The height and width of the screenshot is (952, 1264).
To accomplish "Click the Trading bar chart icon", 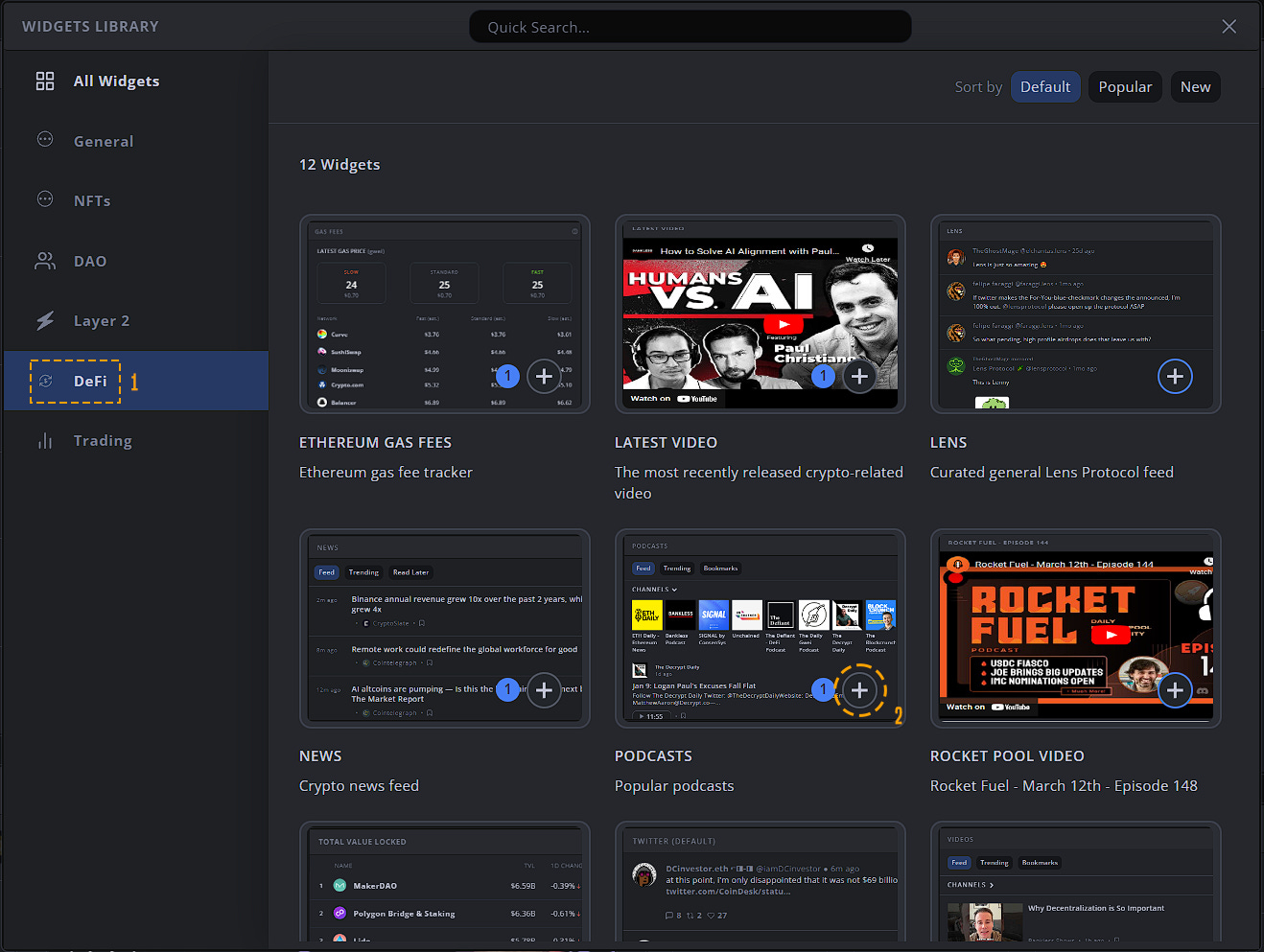I will click(x=45, y=441).
